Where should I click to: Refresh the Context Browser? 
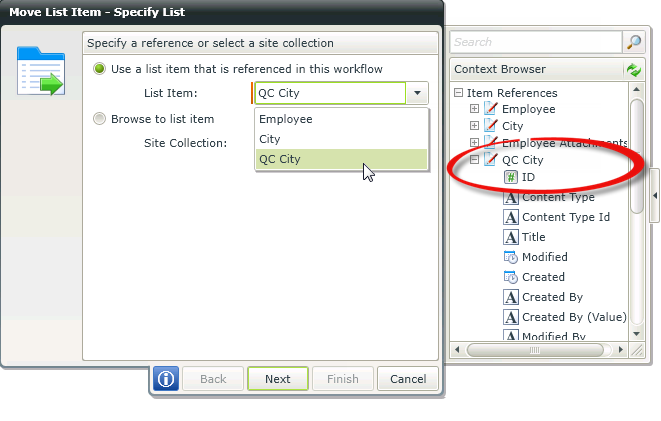(633, 70)
